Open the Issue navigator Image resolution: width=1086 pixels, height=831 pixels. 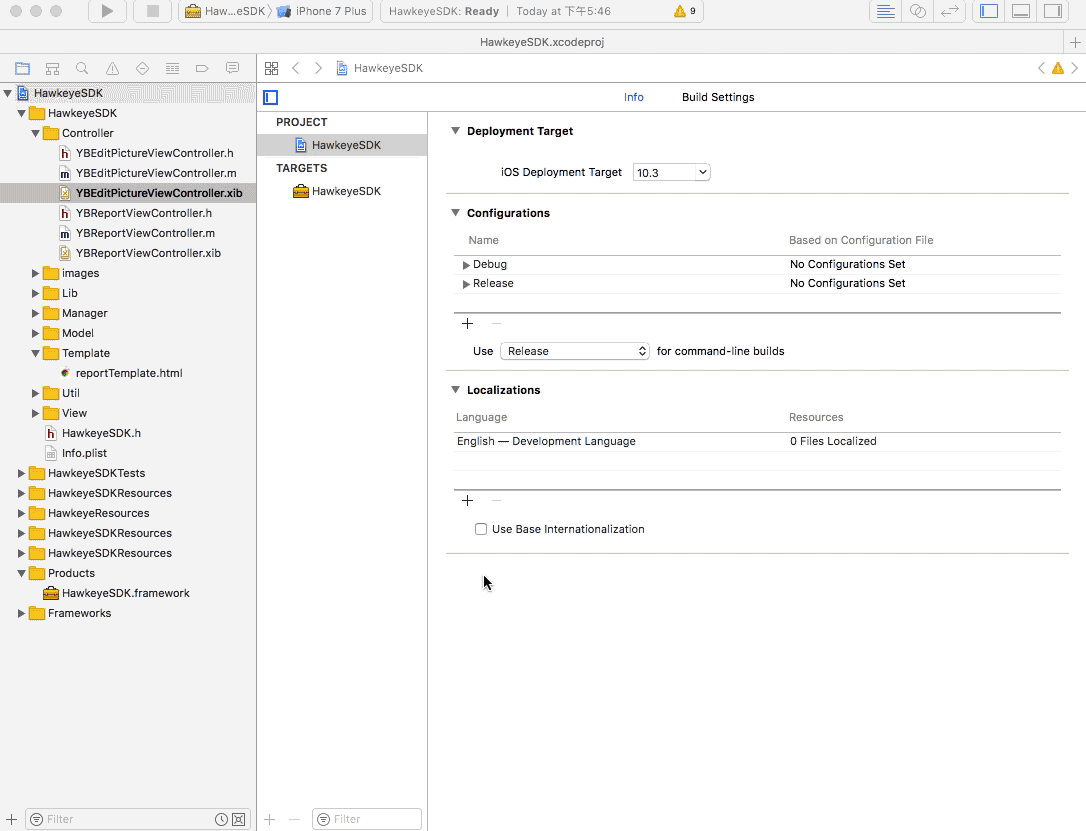click(112, 68)
